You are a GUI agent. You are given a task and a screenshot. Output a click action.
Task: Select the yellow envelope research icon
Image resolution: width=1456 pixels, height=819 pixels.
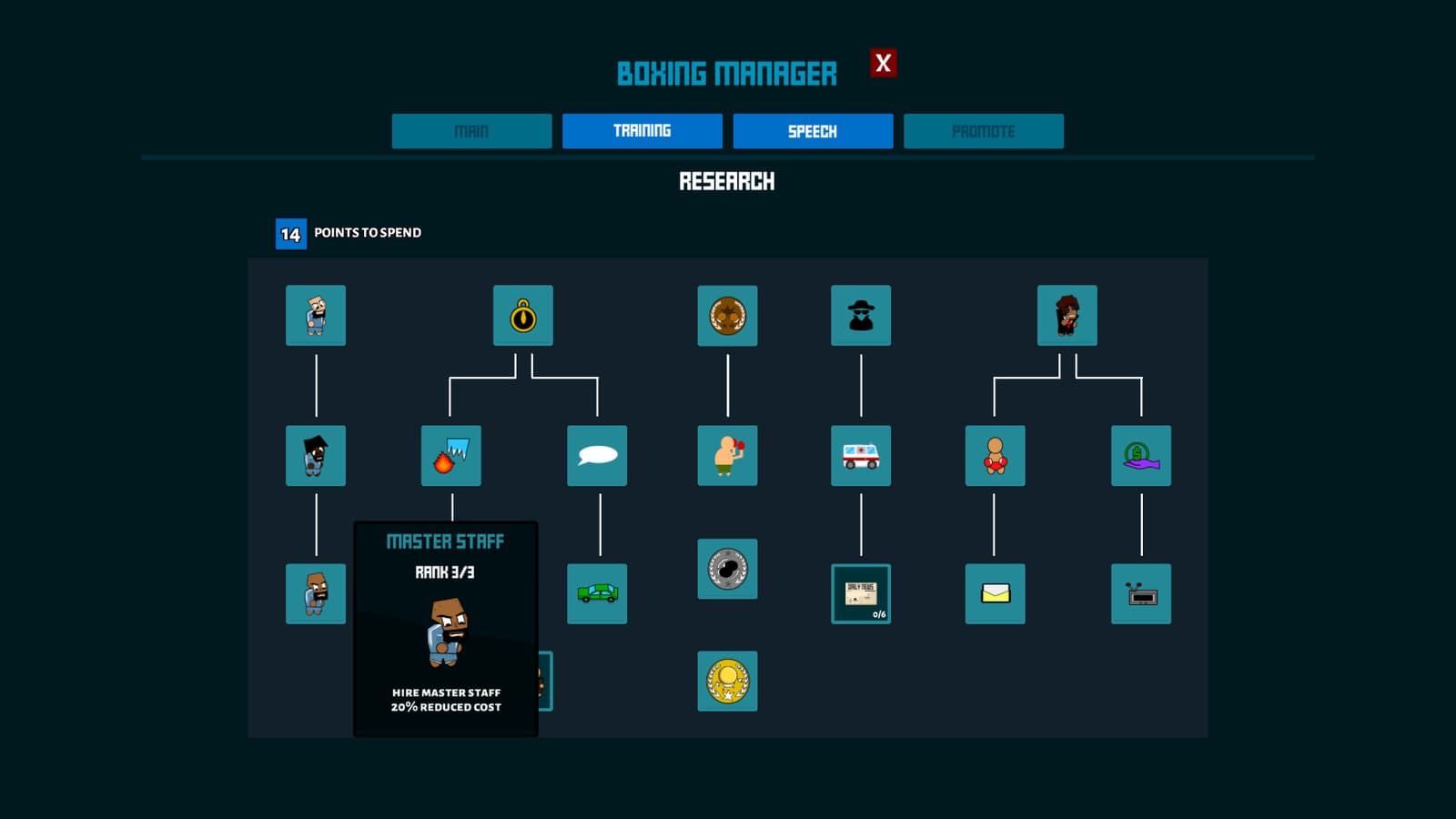point(996,594)
